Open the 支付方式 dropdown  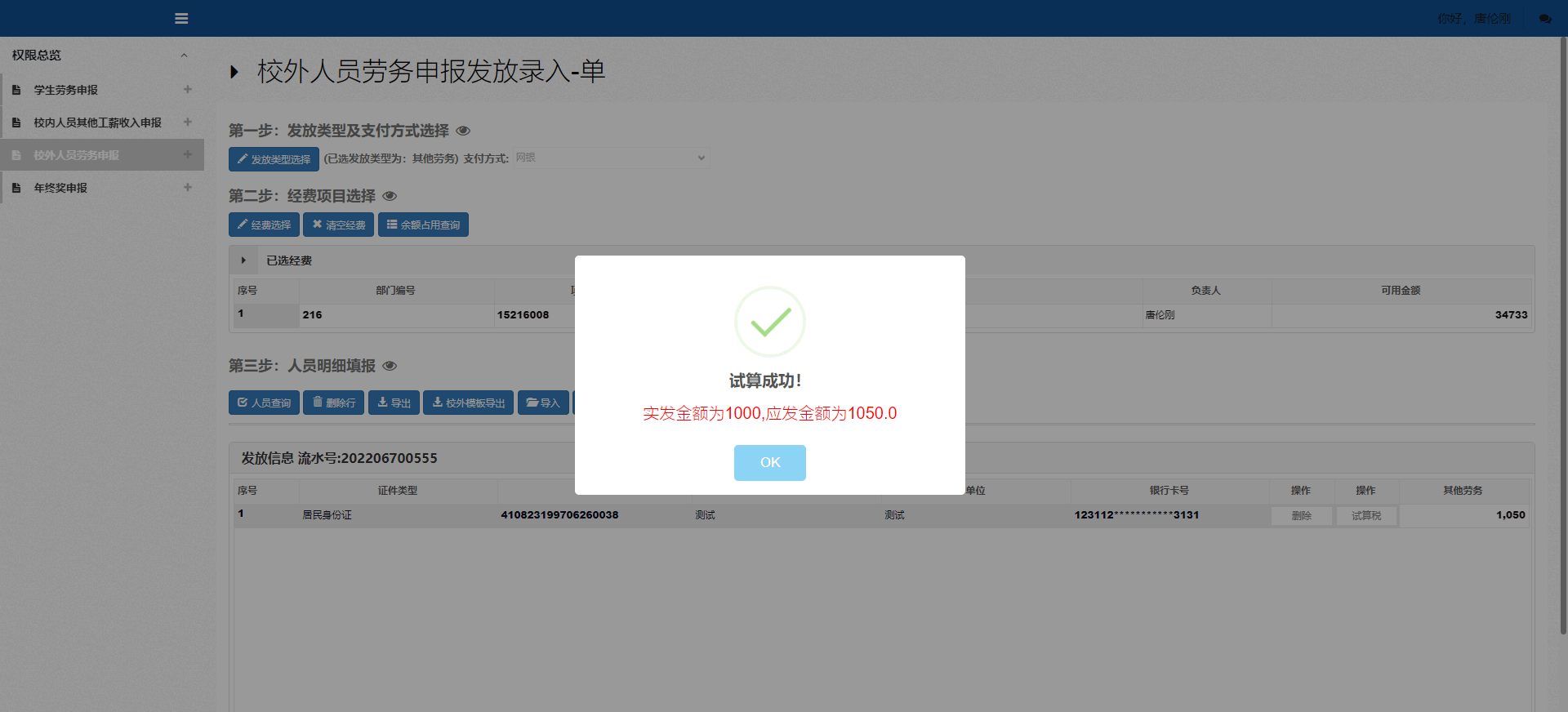click(610, 158)
